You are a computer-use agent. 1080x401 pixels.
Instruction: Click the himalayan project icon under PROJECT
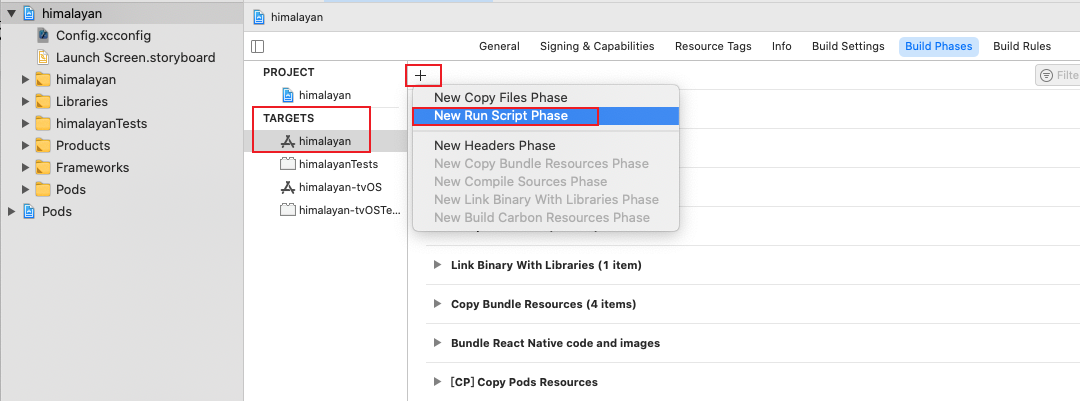pyautogui.click(x=288, y=94)
